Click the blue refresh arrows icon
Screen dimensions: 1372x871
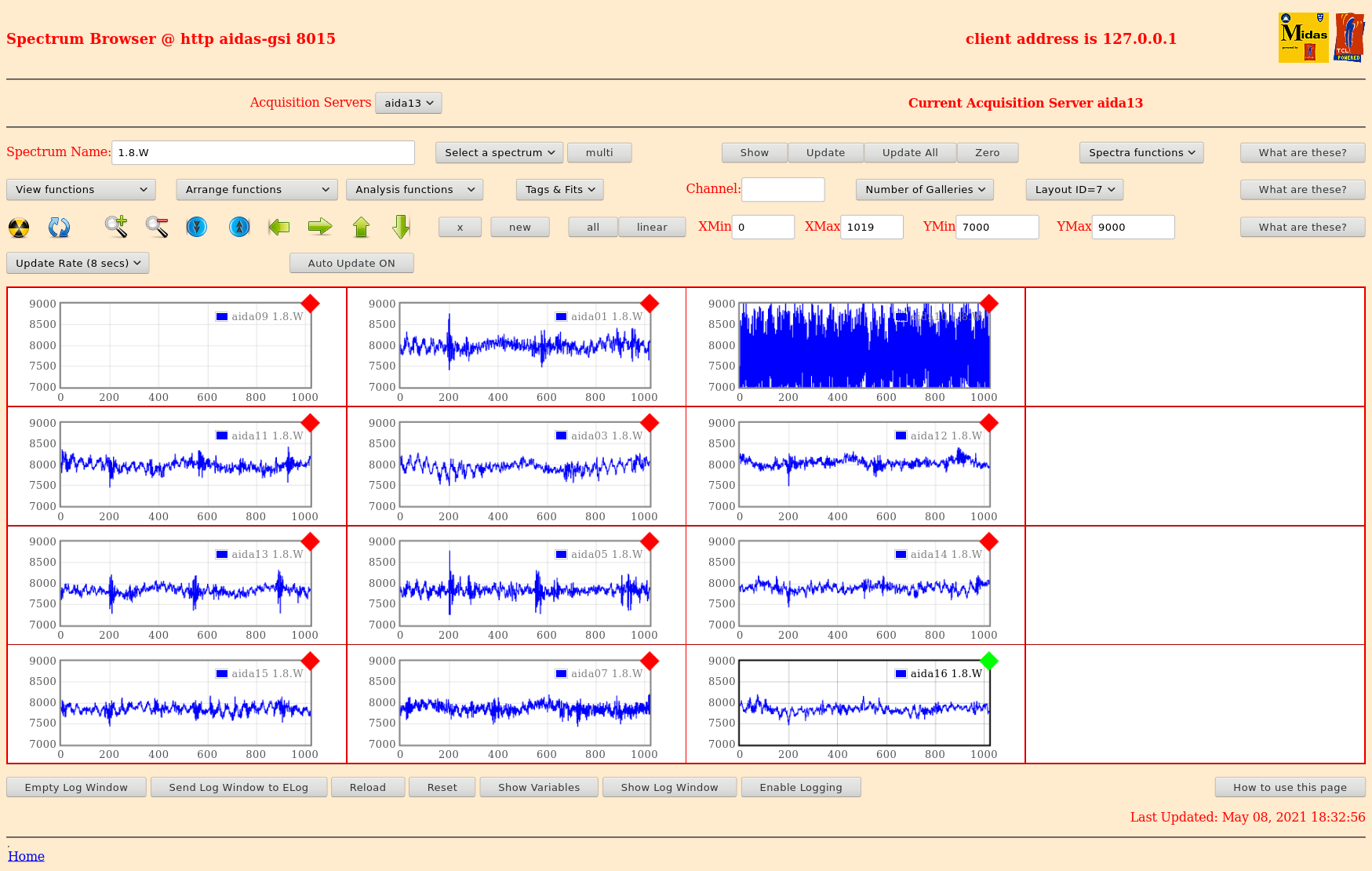[60, 228]
